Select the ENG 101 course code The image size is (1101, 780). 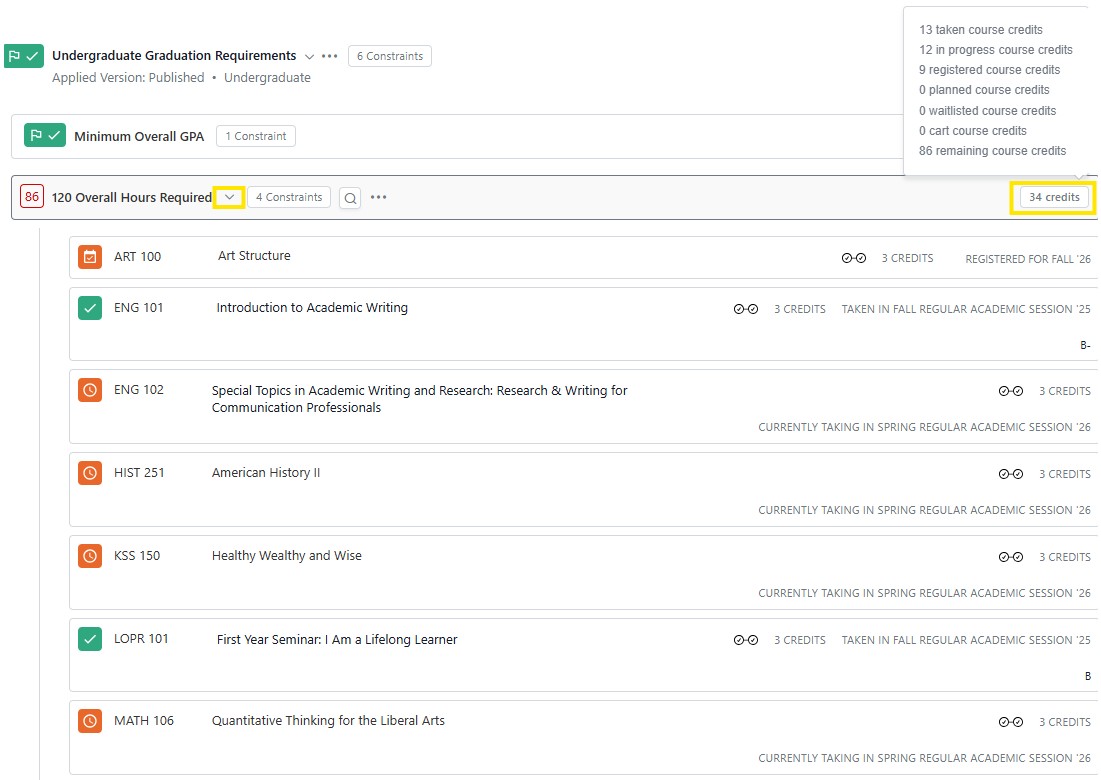tap(138, 308)
